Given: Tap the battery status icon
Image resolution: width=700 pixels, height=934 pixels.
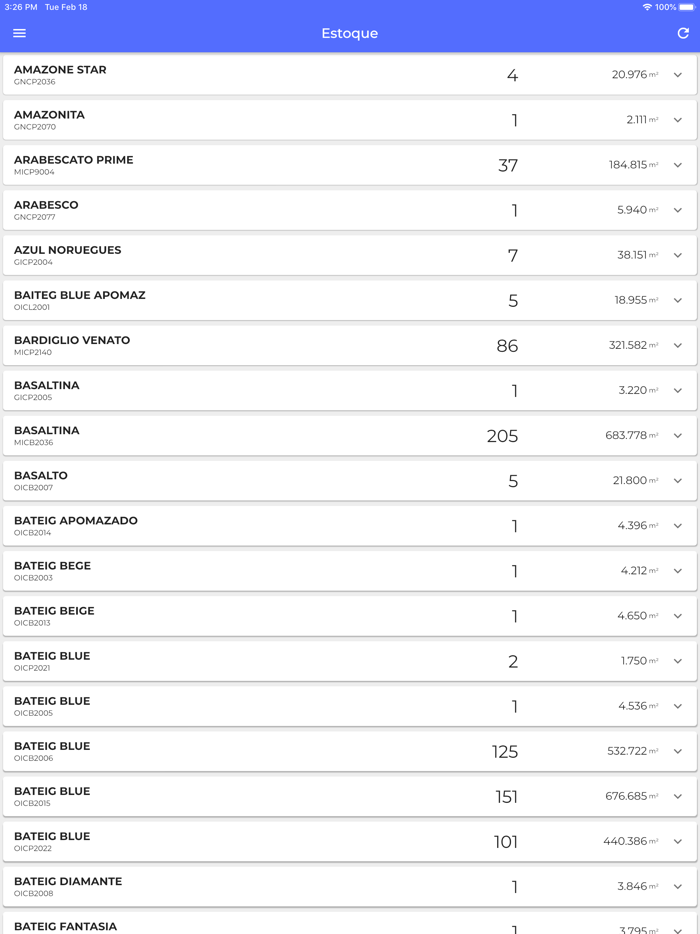Looking at the screenshot, I should coord(687,7).
